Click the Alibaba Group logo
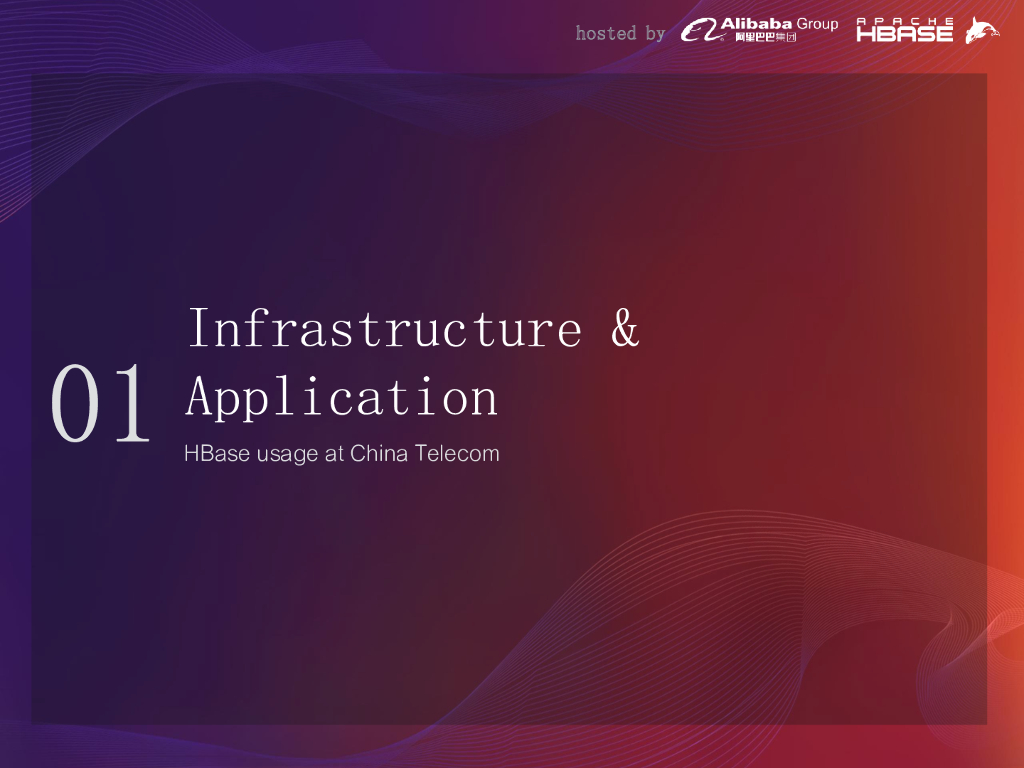Screen dimensions: 1024x768 pyautogui.click(x=759, y=30)
